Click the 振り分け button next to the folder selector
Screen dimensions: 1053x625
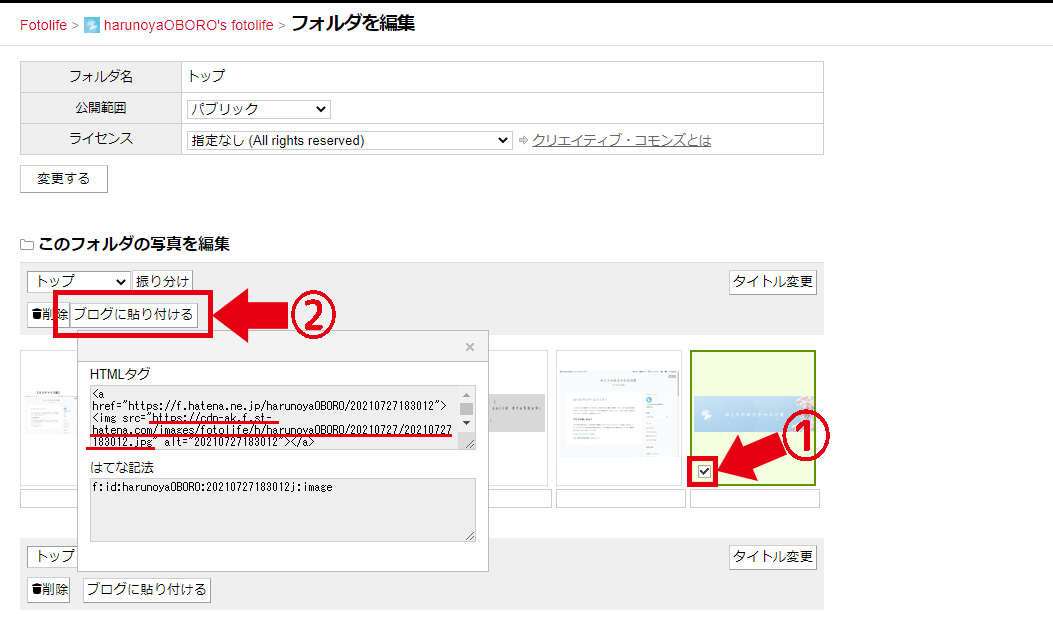click(x=162, y=281)
